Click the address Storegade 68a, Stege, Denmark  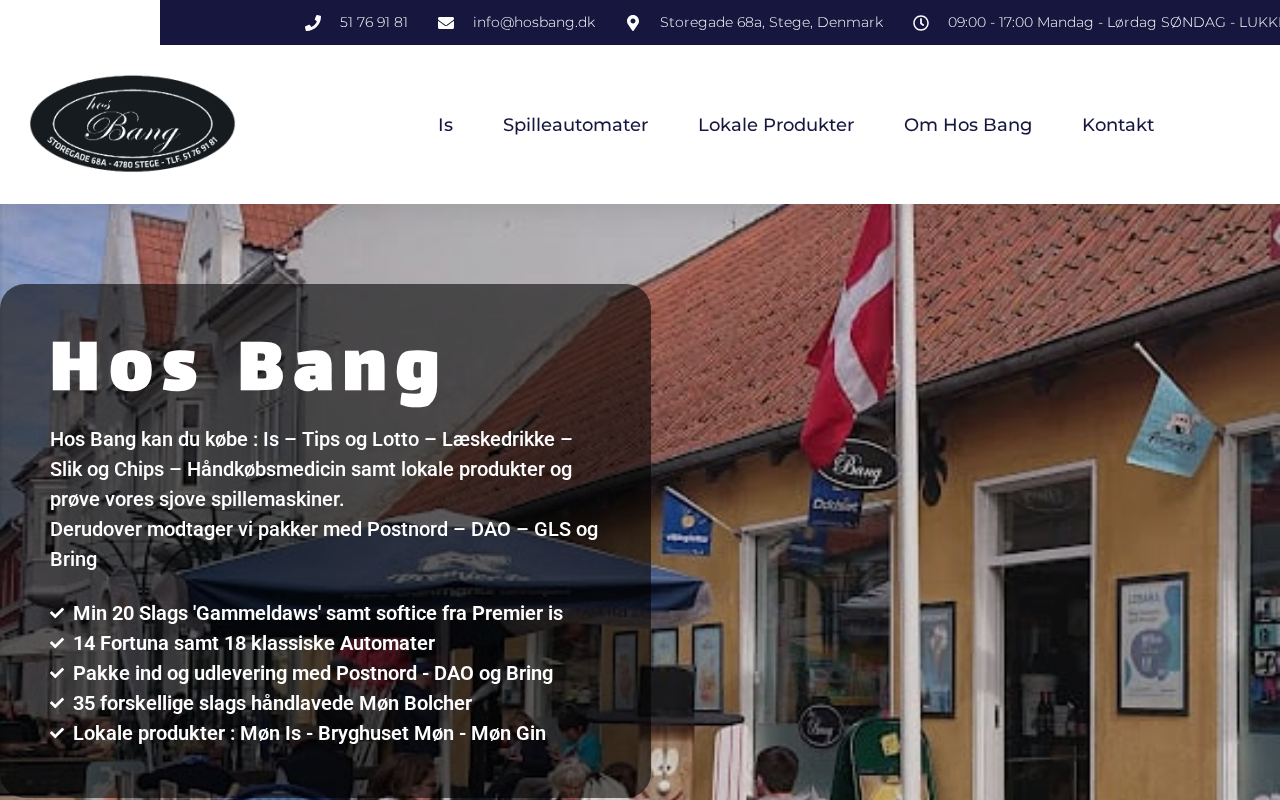pos(771,22)
